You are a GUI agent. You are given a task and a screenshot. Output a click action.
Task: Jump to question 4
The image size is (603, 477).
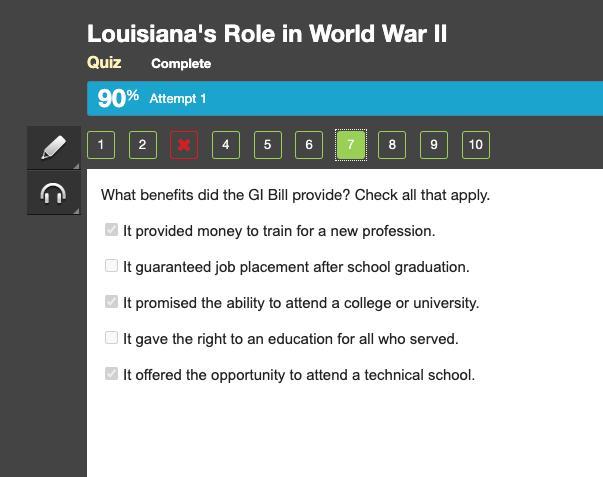pos(226,145)
